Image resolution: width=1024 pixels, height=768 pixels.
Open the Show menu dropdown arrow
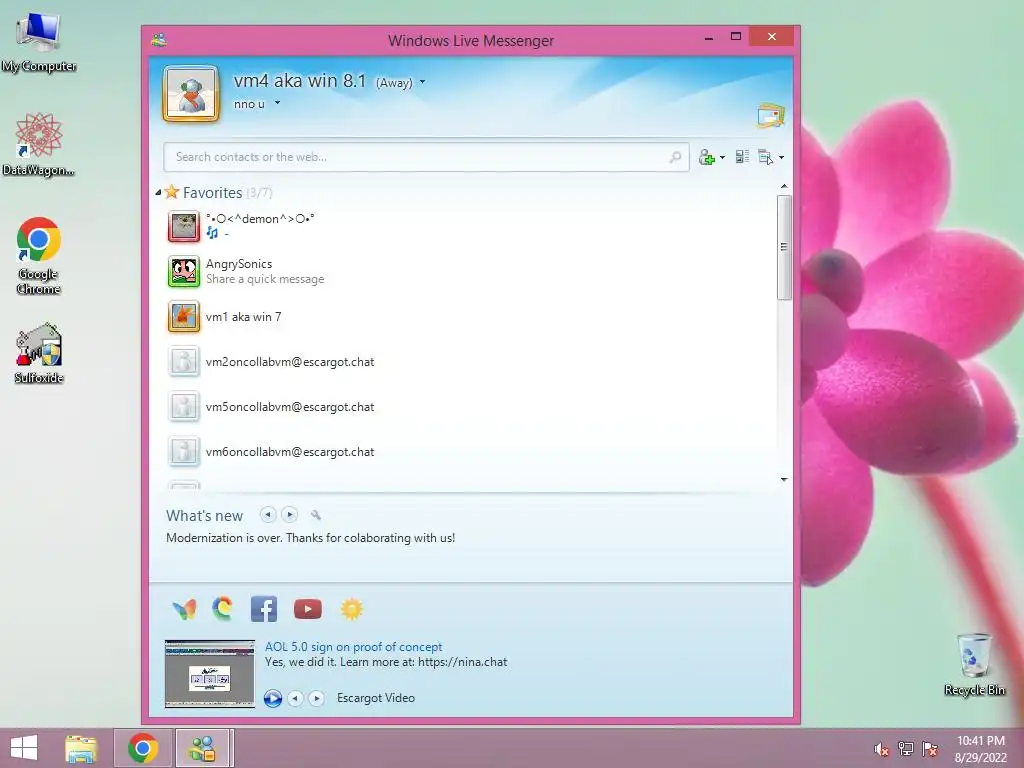(781, 157)
